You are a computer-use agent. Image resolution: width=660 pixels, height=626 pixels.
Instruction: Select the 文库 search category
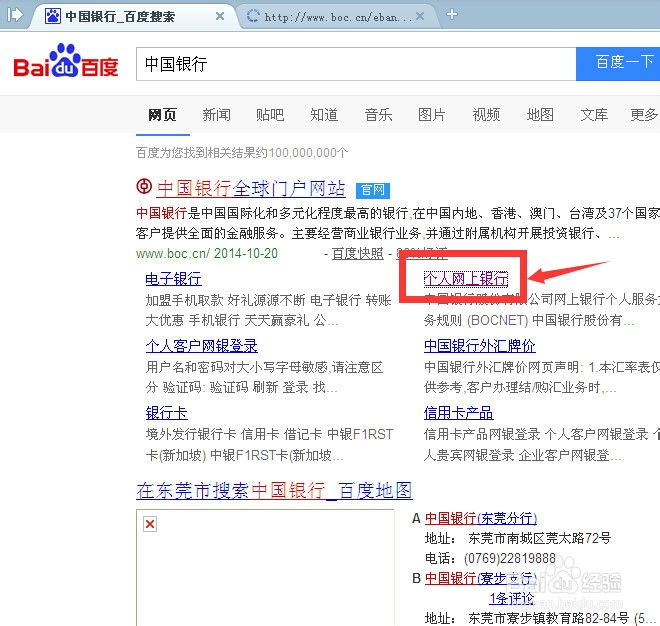click(594, 115)
